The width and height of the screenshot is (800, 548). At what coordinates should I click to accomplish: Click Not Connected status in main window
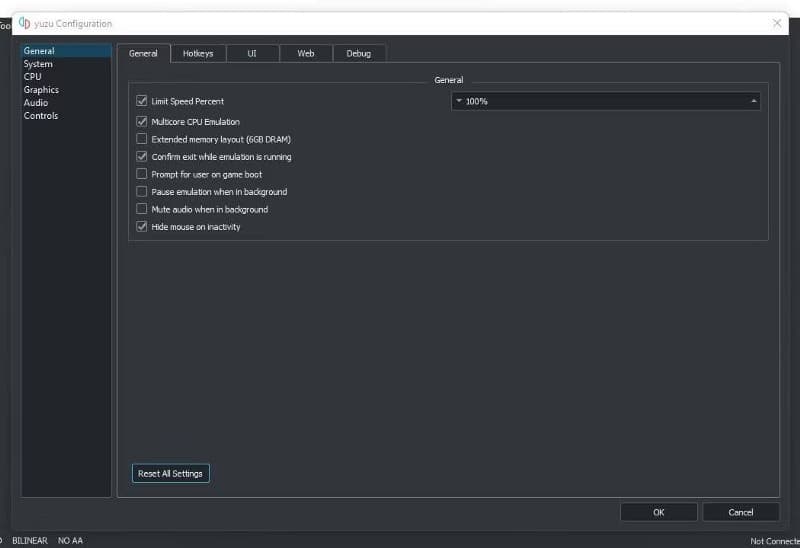[x=775, y=541]
